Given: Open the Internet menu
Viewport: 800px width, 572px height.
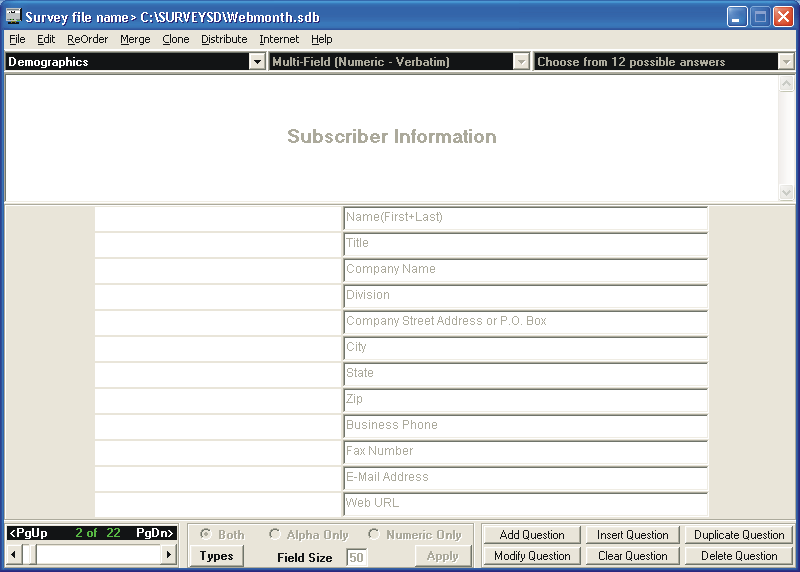Looking at the screenshot, I should point(279,39).
